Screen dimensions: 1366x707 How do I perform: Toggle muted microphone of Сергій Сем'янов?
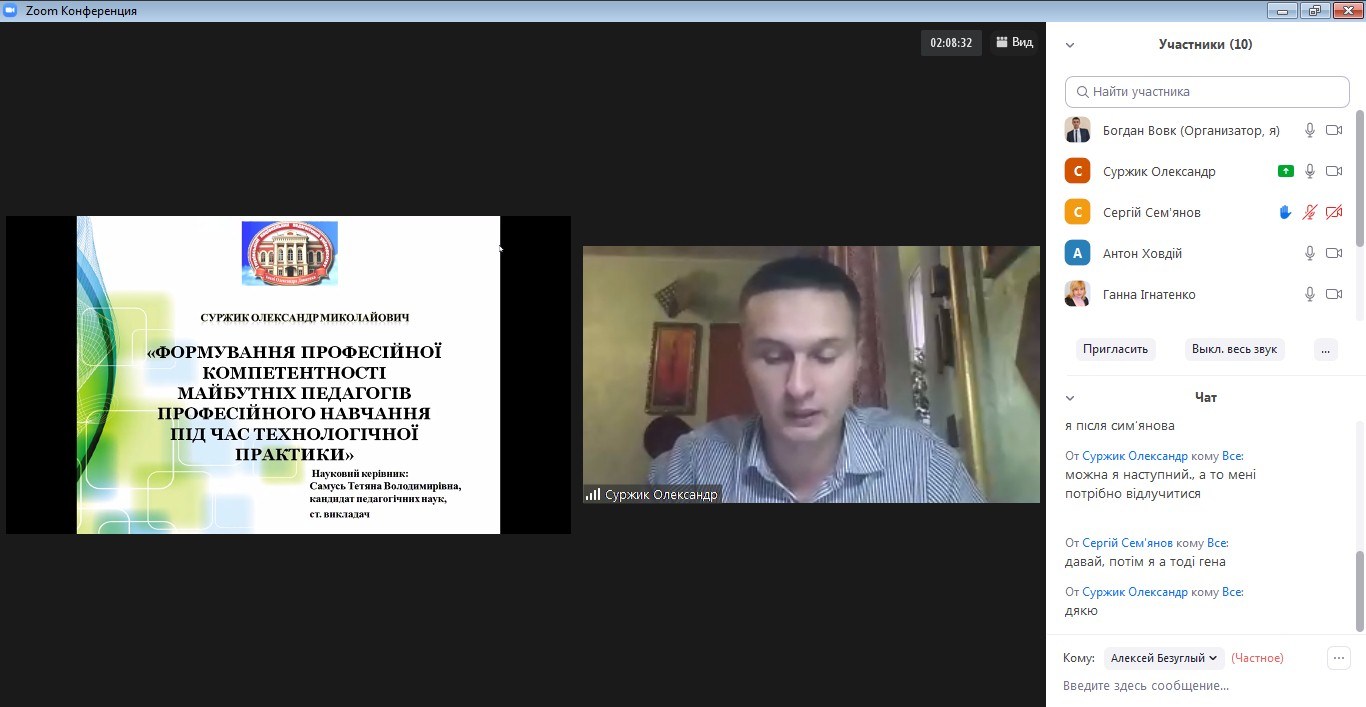[x=1310, y=213]
